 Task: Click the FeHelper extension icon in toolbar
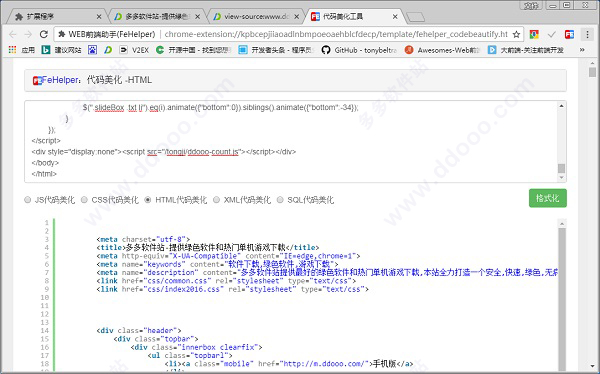569,34
